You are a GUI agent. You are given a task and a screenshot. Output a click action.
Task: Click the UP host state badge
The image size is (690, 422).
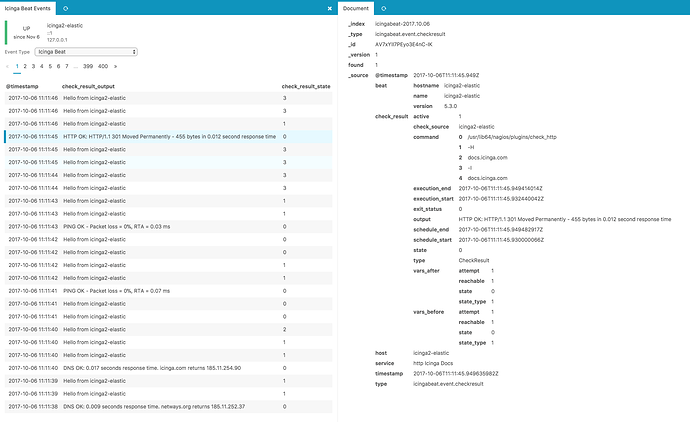click(26, 29)
